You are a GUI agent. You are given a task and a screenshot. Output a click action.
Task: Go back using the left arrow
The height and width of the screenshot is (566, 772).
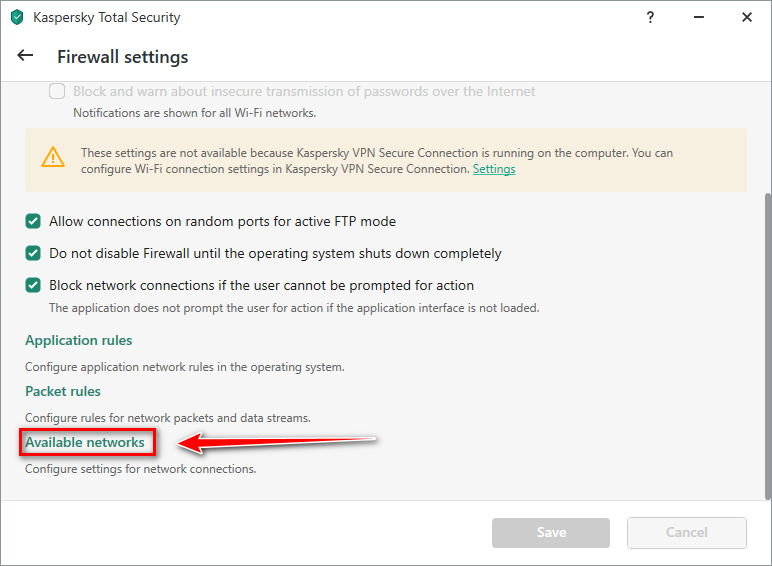25,56
